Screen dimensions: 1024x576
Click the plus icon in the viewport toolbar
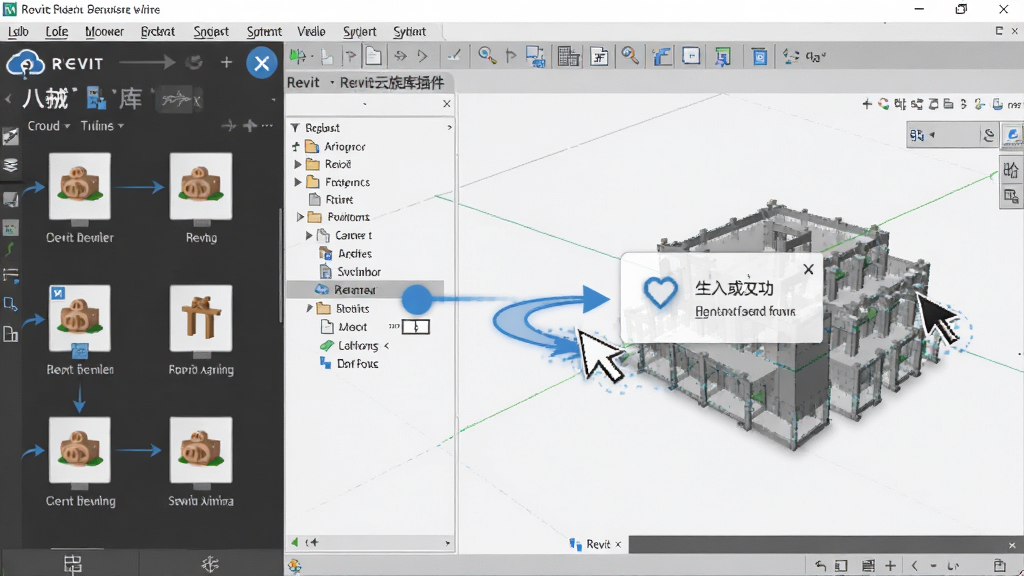point(867,104)
